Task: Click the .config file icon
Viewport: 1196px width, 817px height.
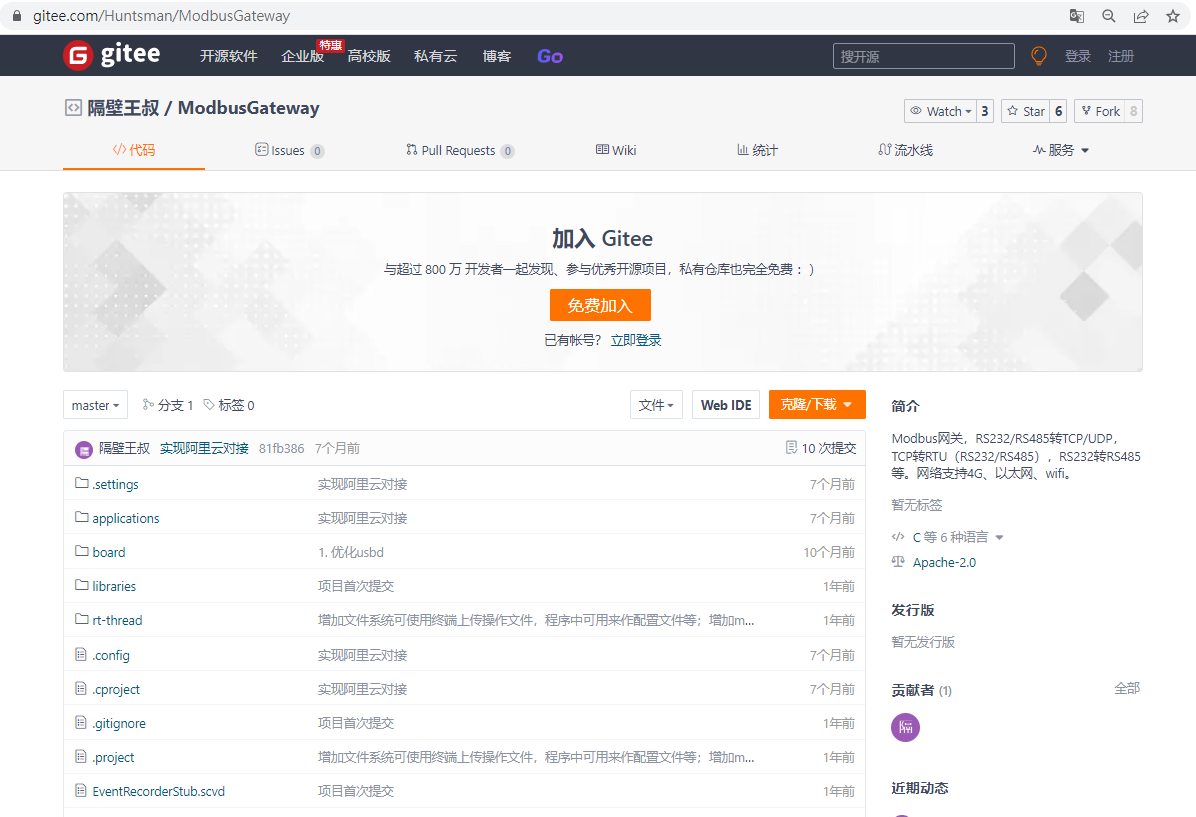Action: 81,655
